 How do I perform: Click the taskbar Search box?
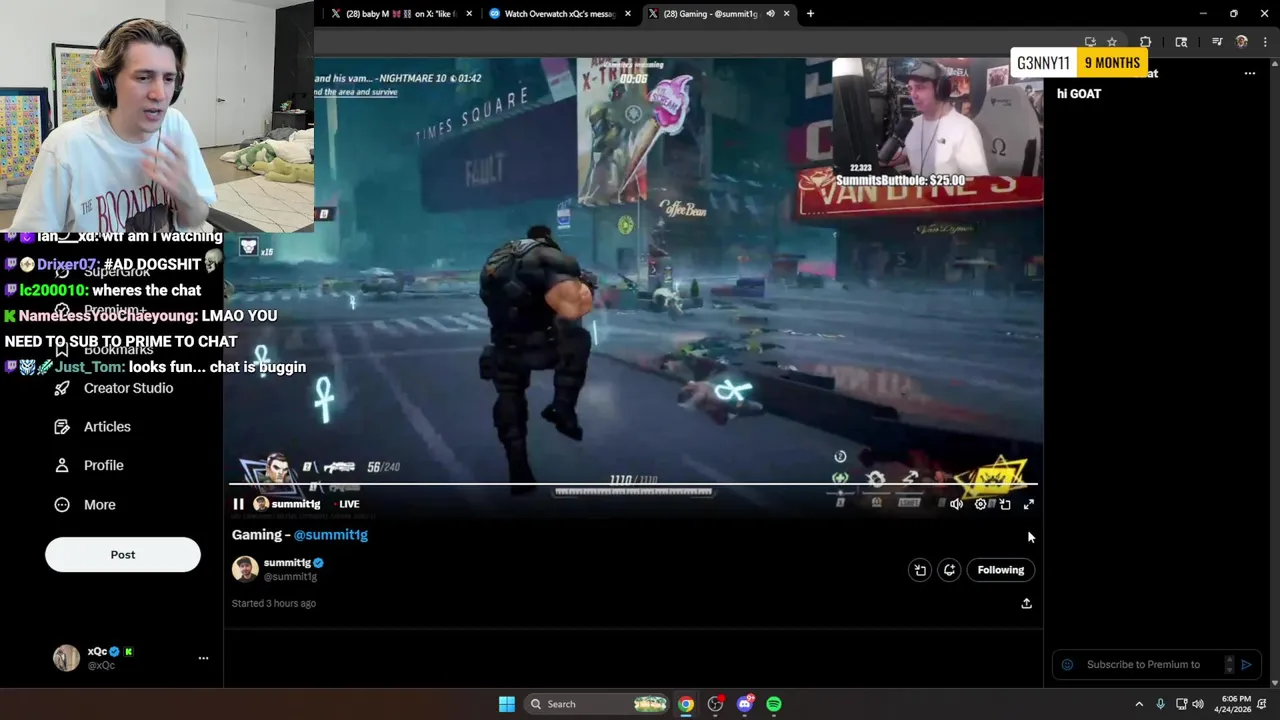coord(597,704)
